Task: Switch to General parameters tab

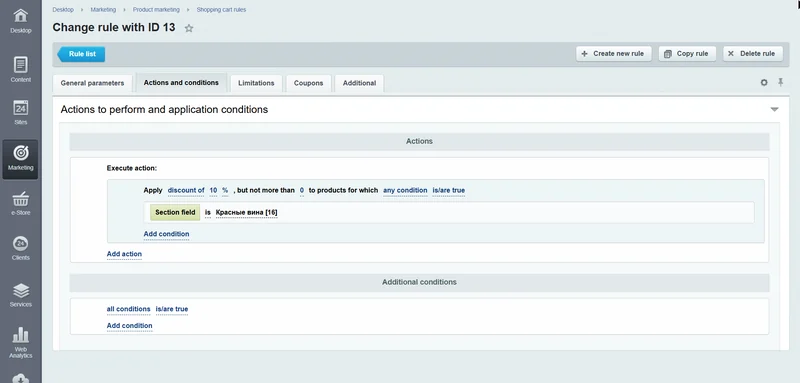Action: coord(92,83)
